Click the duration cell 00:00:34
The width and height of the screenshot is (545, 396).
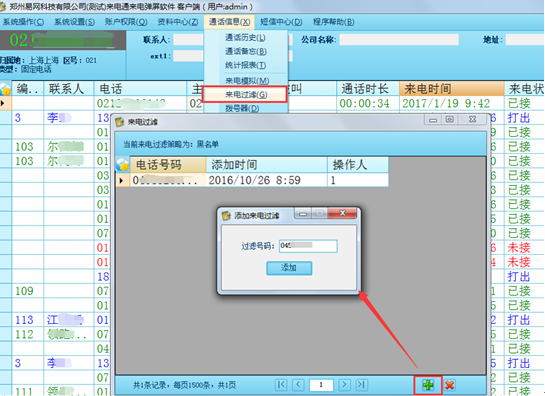tap(368, 103)
